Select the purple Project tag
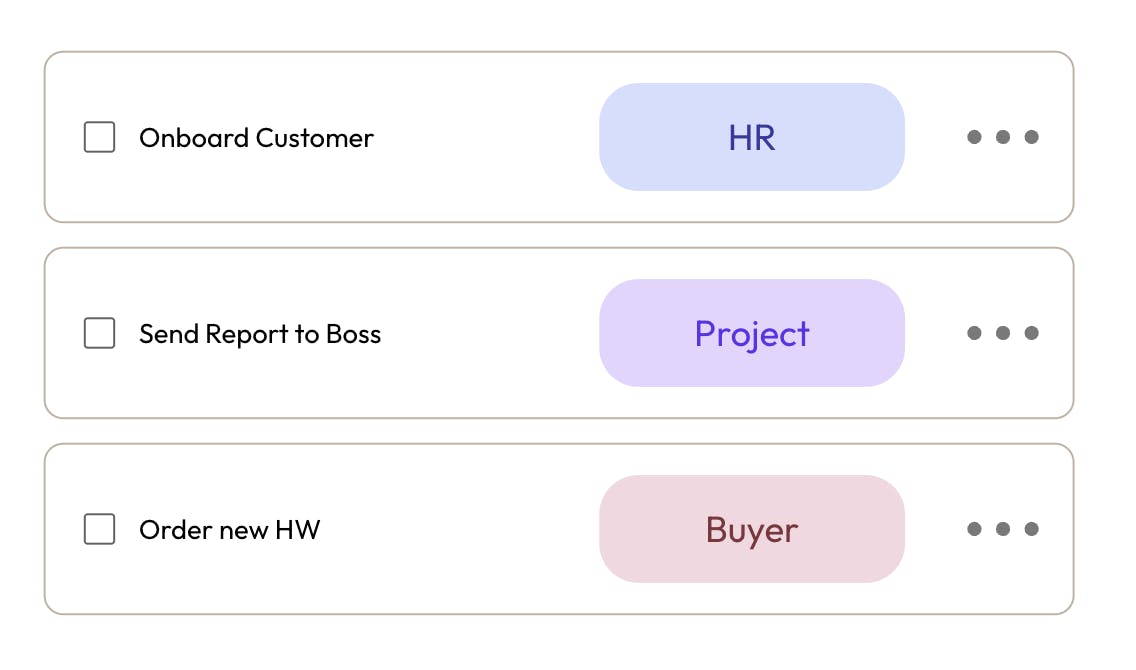The height and width of the screenshot is (670, 1136). coord(752,333)
